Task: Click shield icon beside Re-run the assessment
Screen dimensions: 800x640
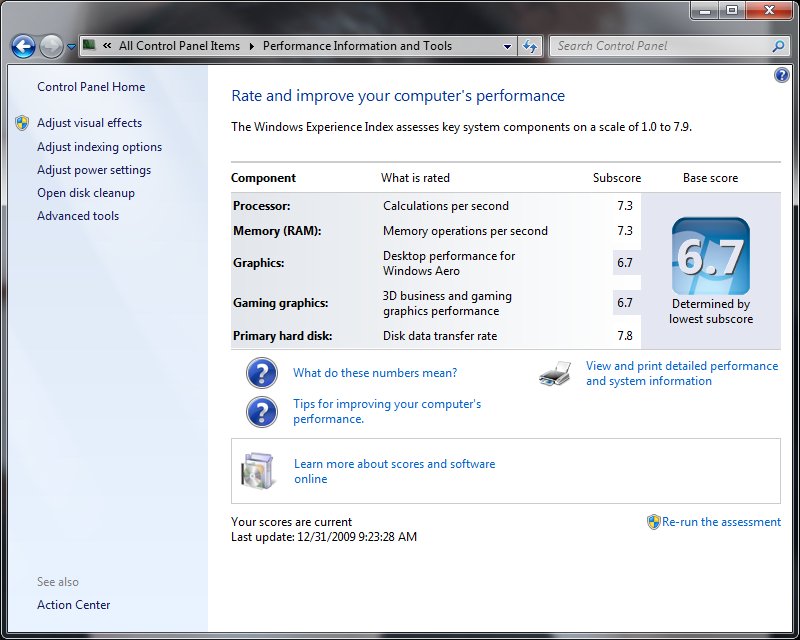Action: pos(654,522)
